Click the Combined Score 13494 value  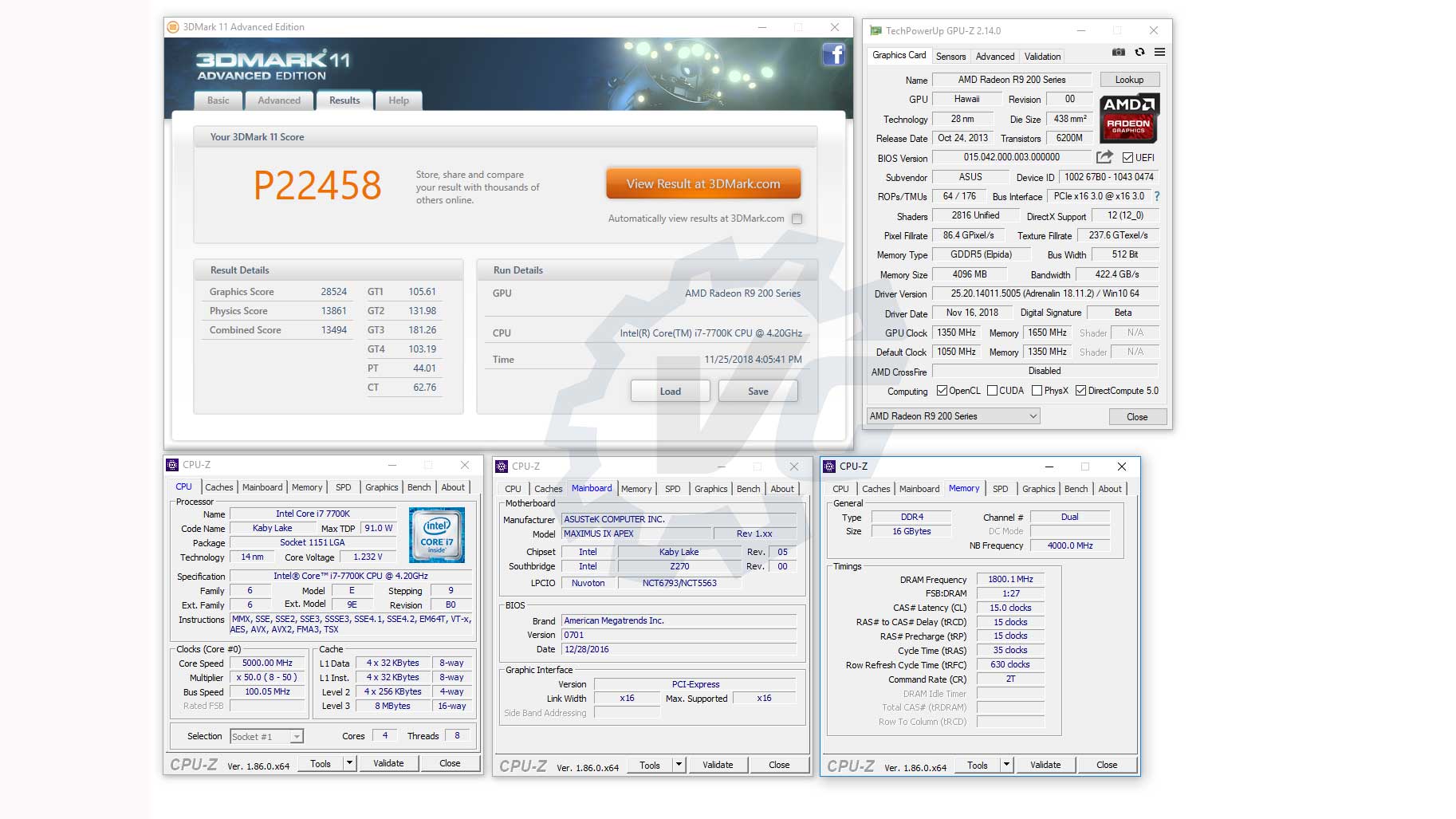[334, 330]
